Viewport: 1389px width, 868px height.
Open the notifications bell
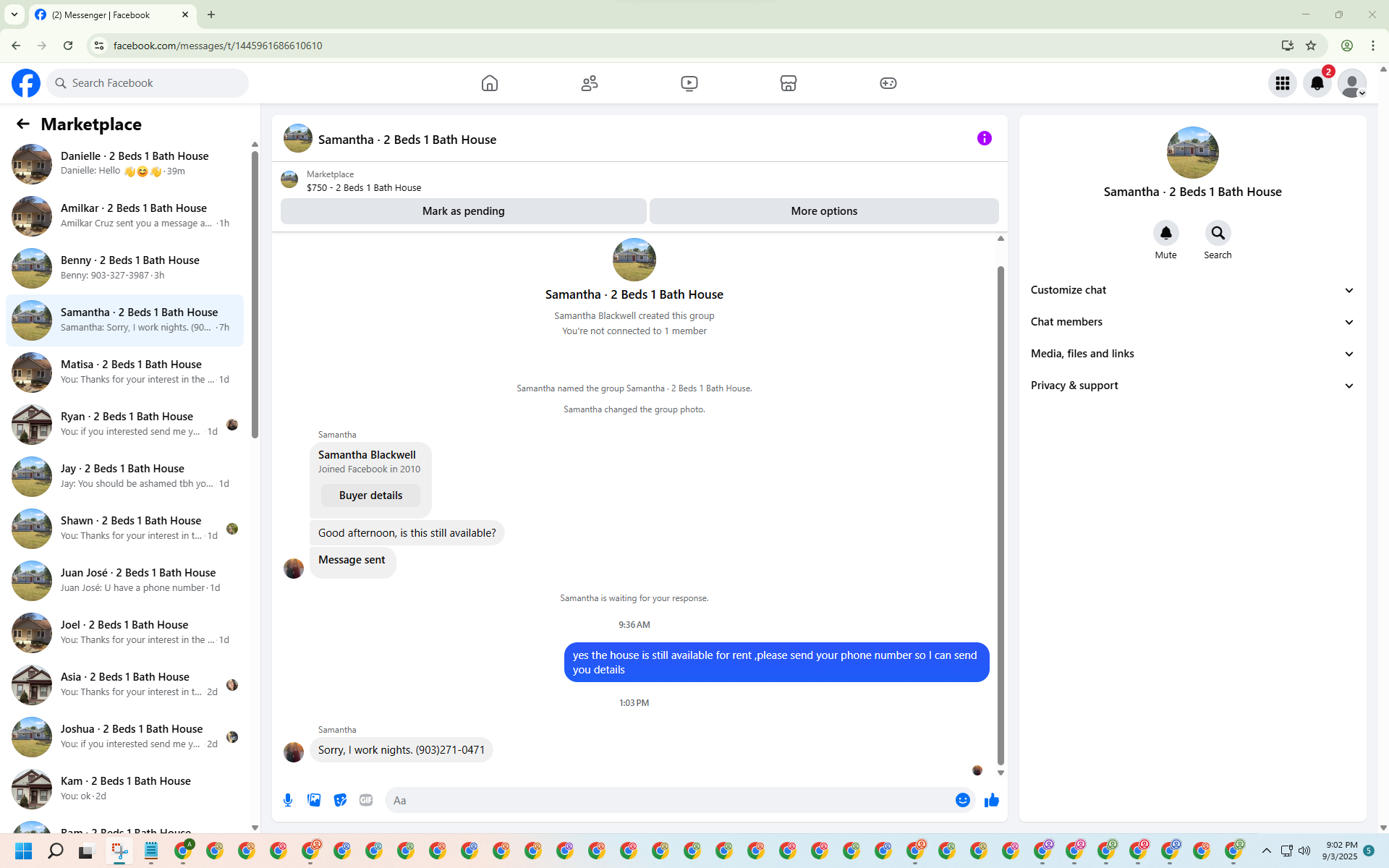point(1317,83)
